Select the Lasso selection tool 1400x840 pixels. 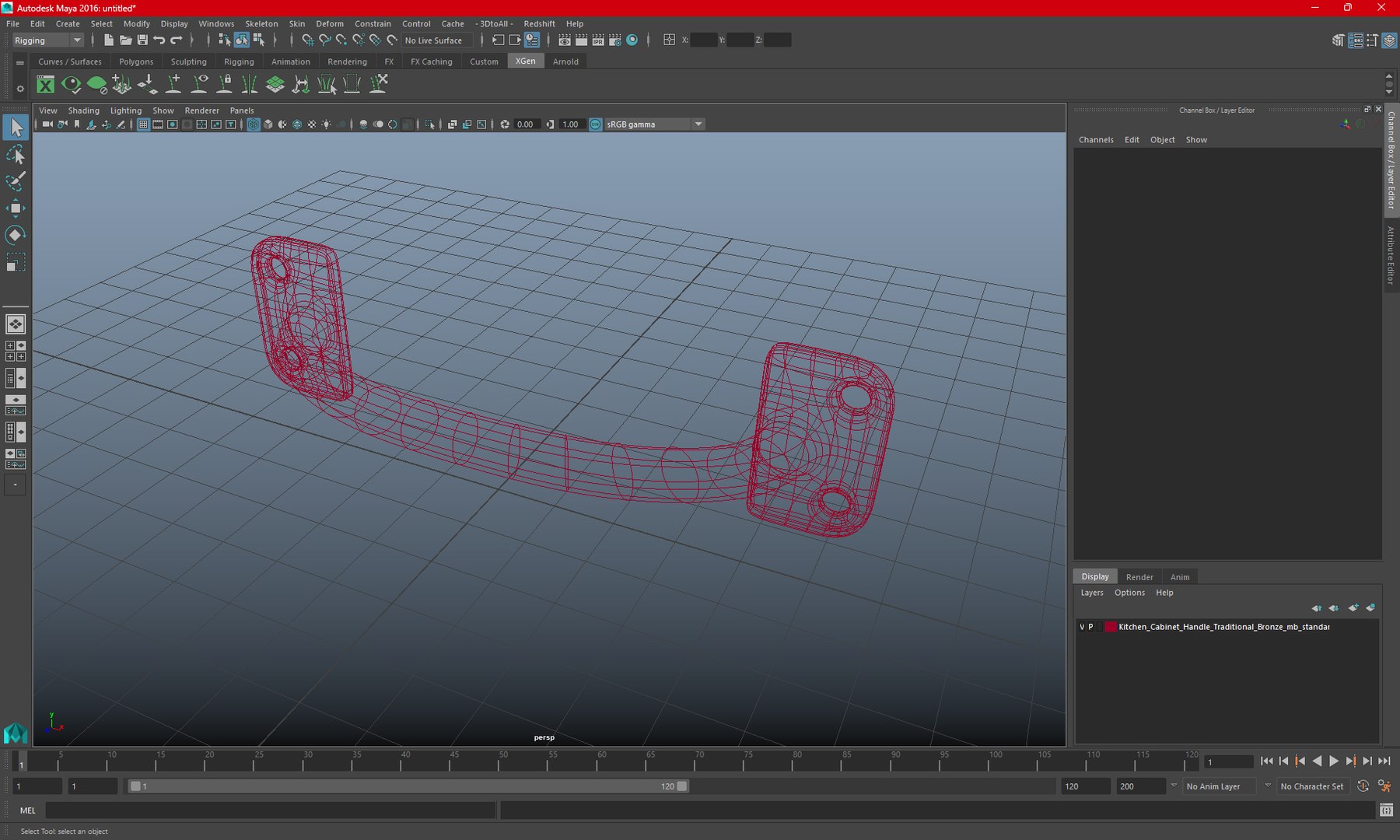(16, 155)
